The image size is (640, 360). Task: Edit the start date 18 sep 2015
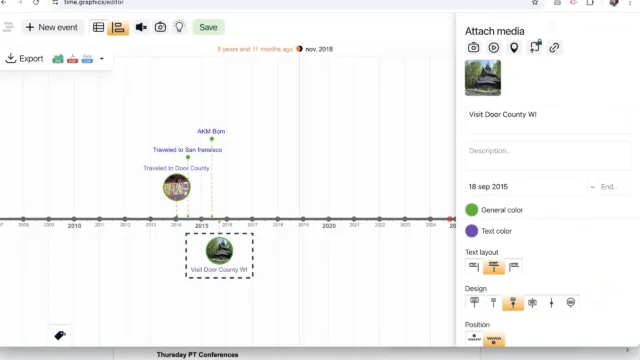(526, 187)
